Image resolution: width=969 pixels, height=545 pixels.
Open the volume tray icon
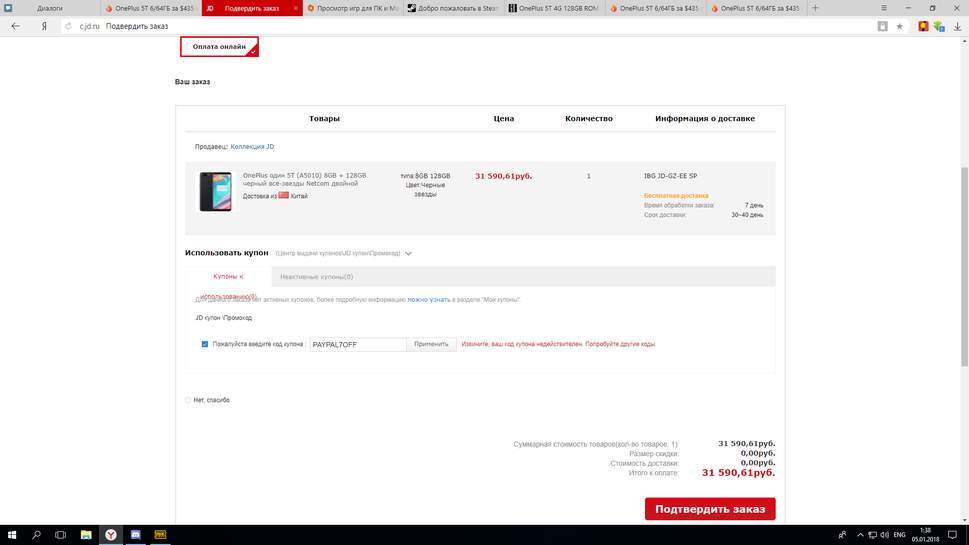click(884, 534)
